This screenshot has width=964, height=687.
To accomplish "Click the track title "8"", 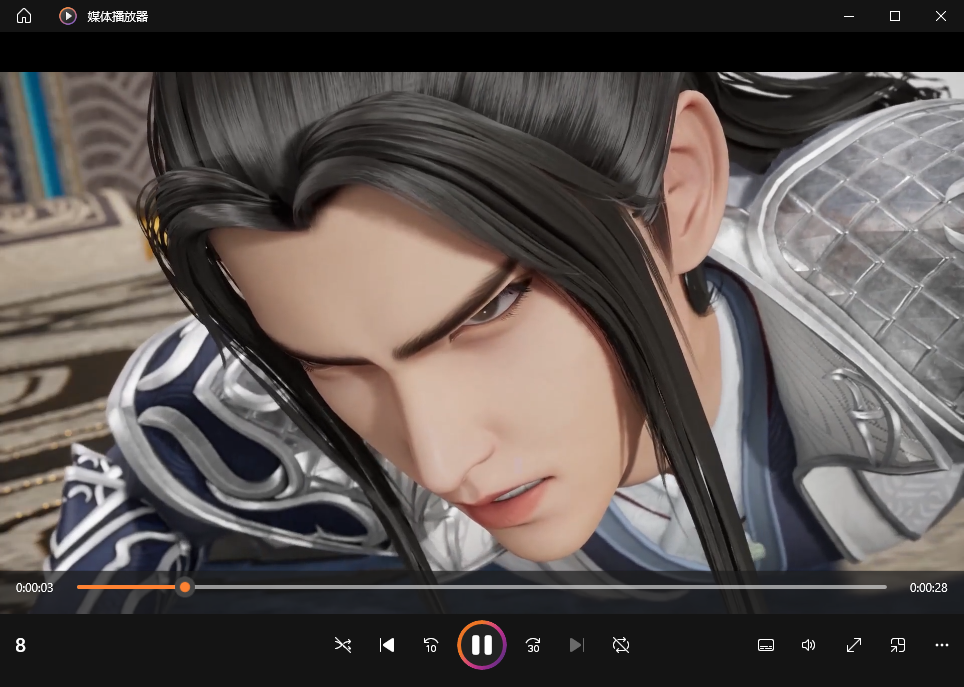I will 20,645.
